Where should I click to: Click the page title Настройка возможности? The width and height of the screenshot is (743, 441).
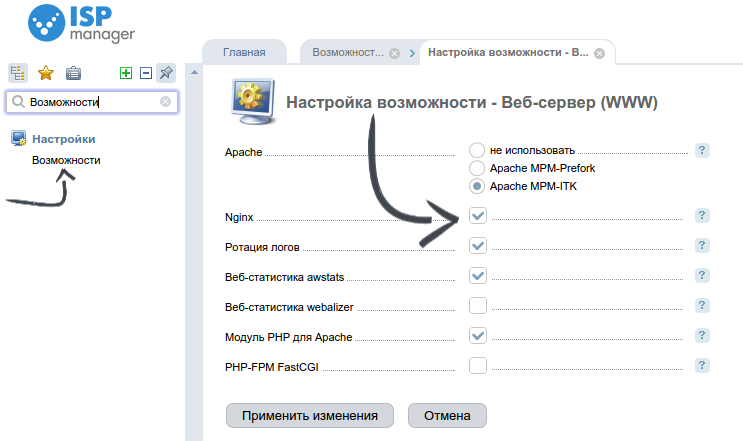[471, 102]
